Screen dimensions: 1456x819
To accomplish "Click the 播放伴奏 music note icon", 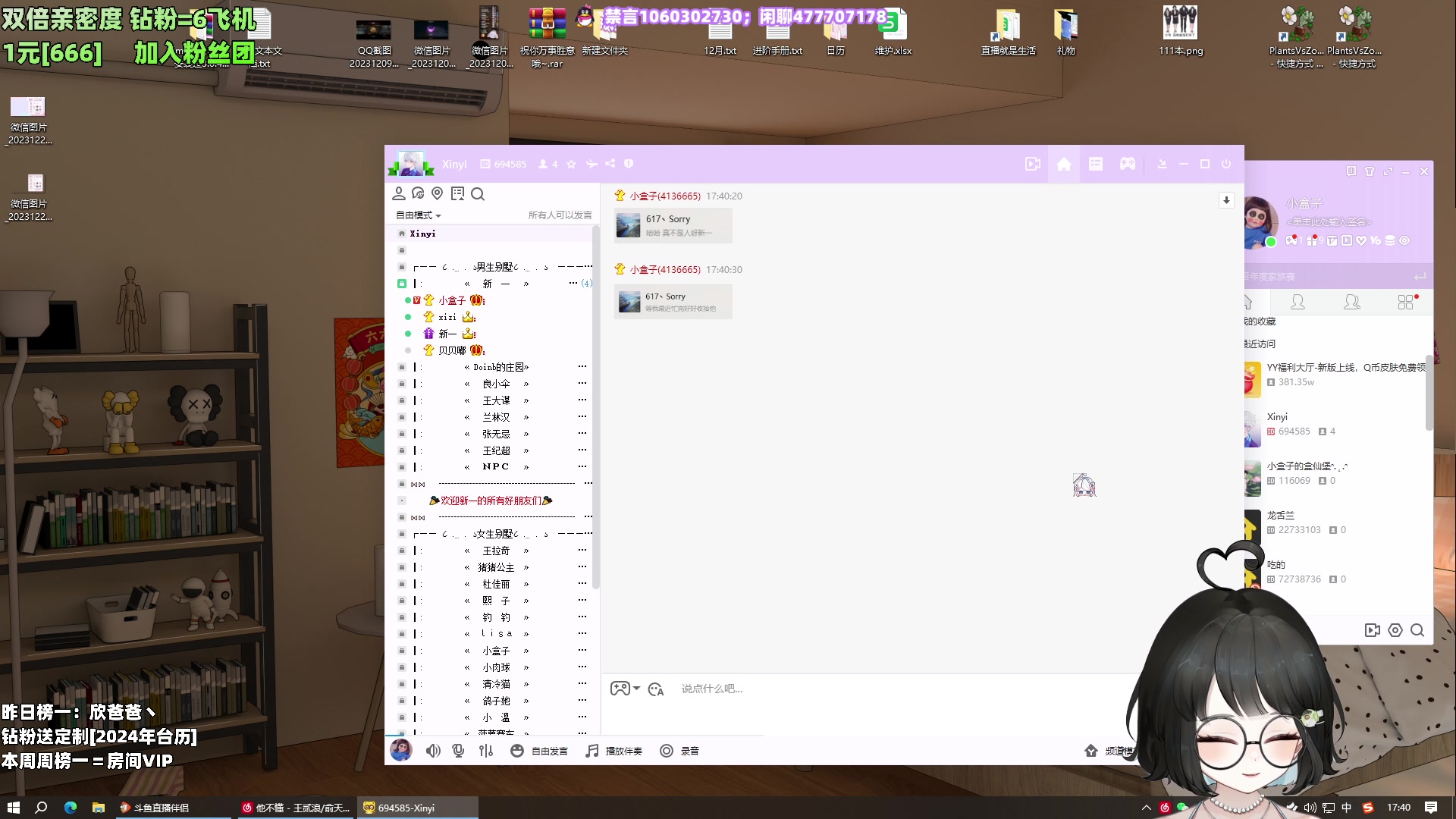I will tap(591, 751).
